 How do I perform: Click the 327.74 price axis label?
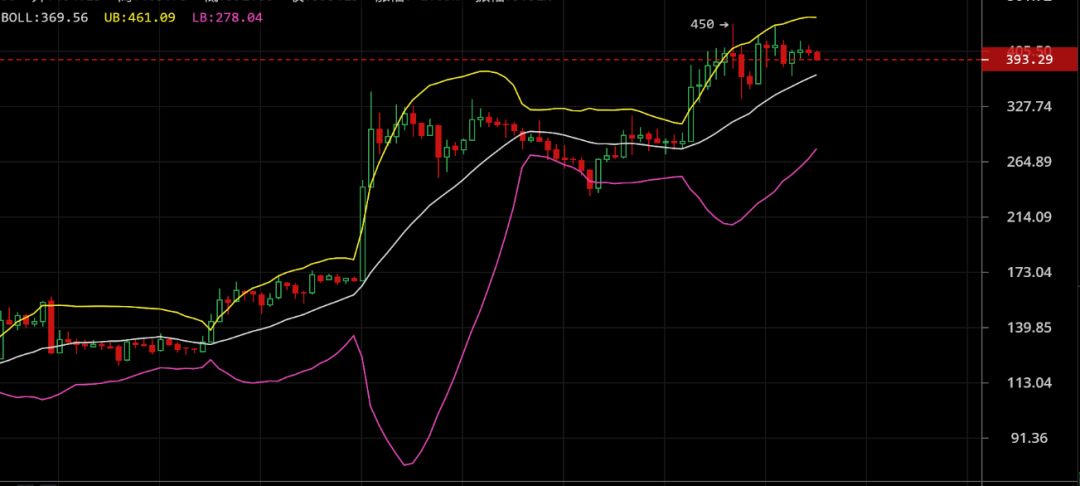click(1029, 106)
